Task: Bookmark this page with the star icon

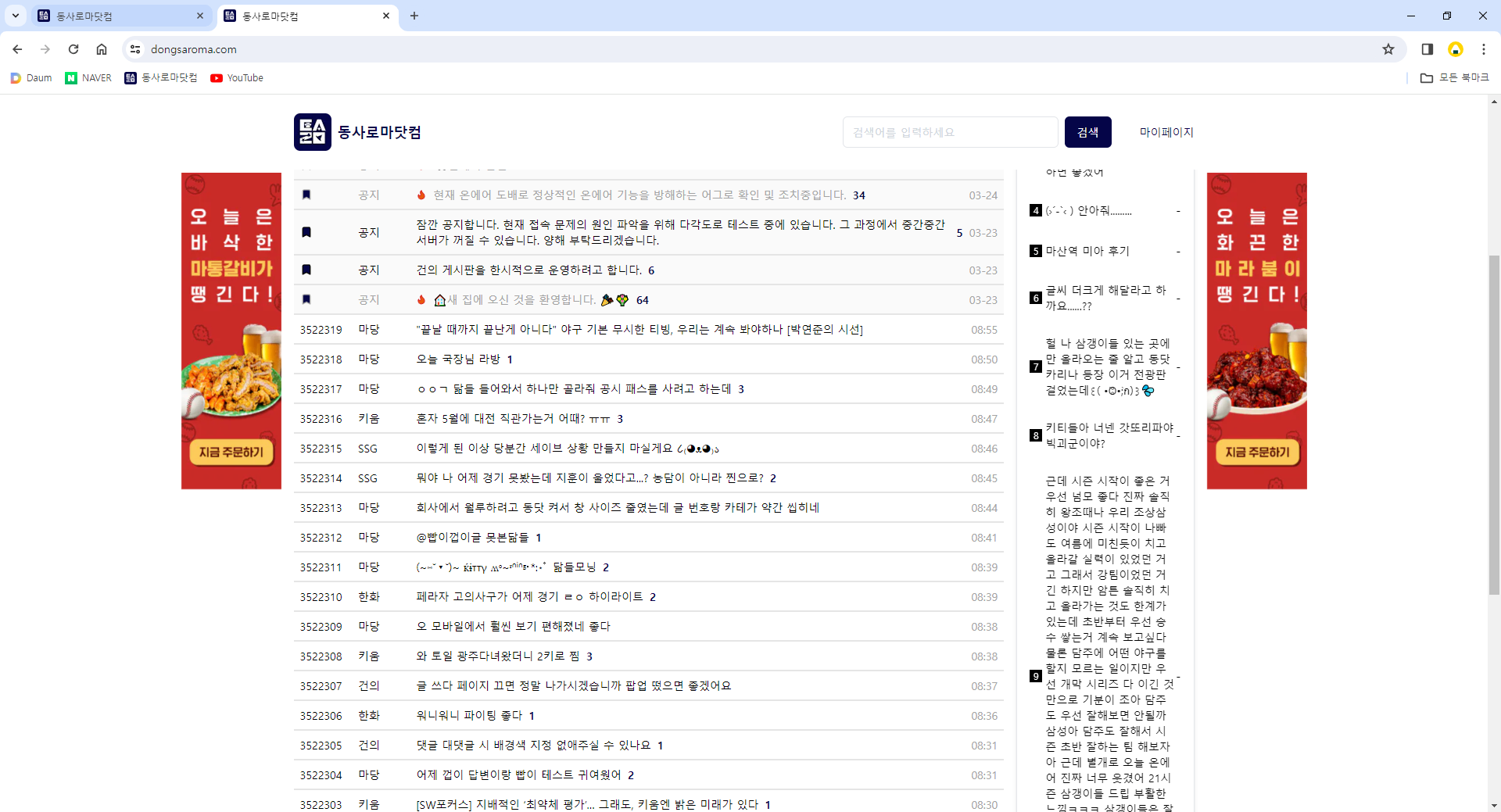Action: (x=1388, y=49)
